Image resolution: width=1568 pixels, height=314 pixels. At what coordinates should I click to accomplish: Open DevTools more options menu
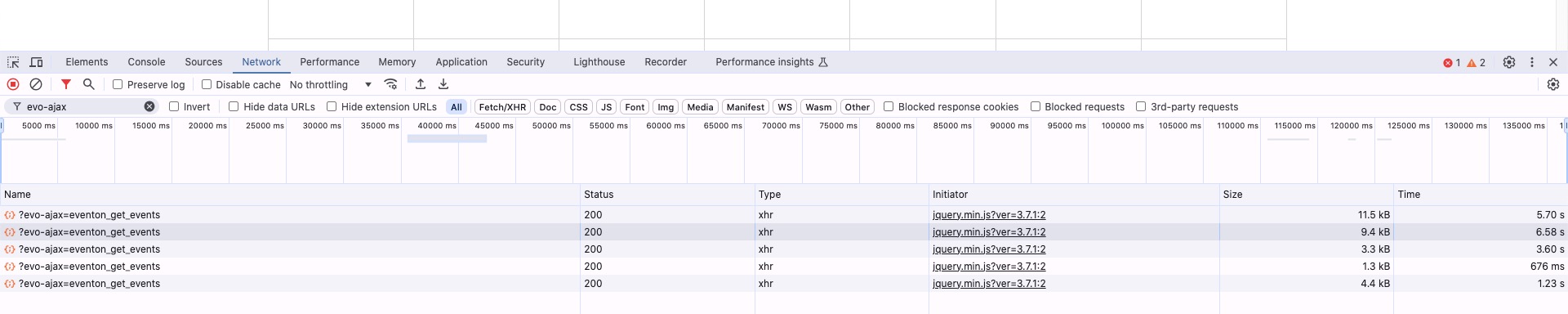click(1532, 62)
